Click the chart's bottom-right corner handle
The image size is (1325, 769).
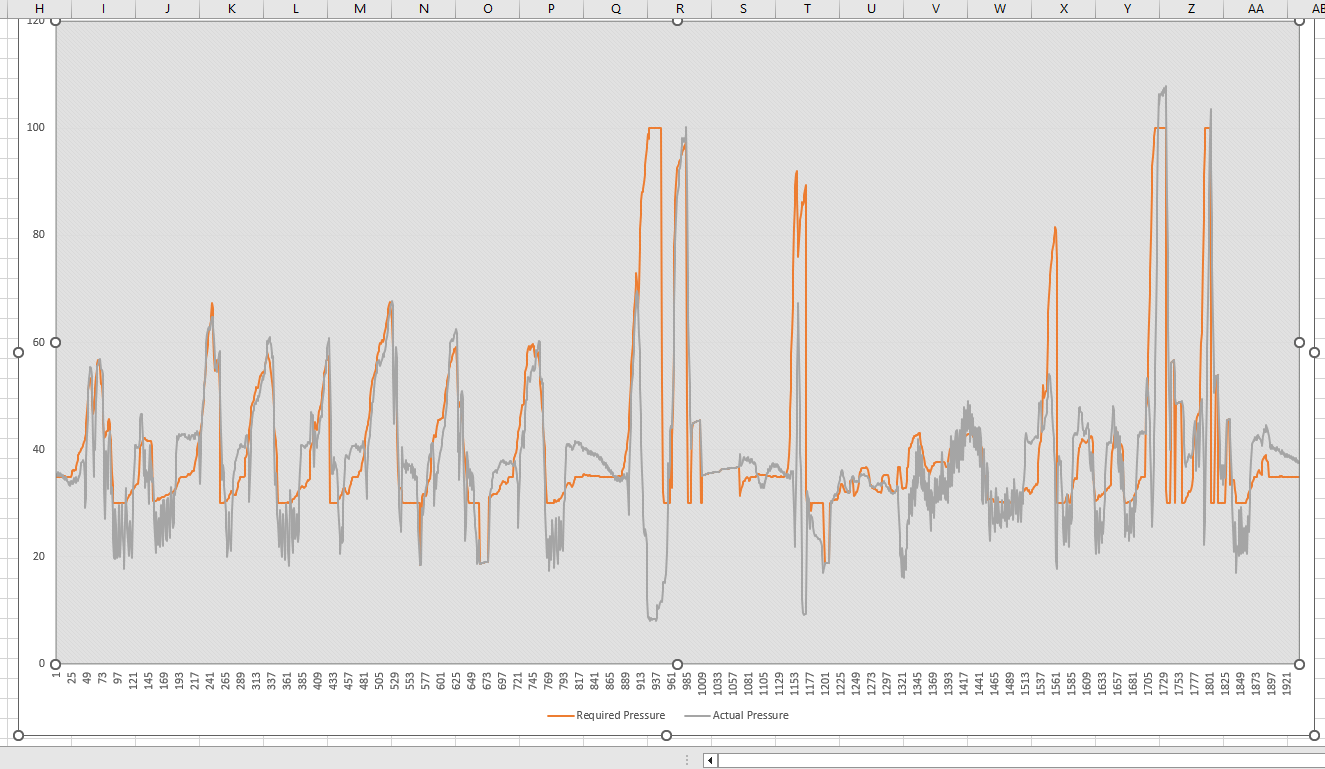pyautogui.click(x=1314, y=735)
